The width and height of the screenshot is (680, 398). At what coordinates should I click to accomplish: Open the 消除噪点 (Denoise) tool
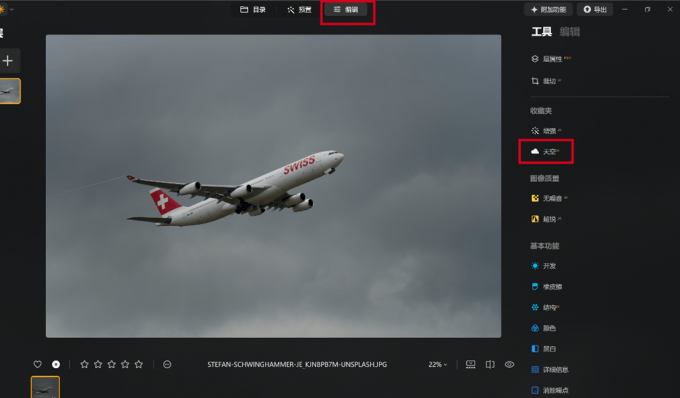[550, 390]
